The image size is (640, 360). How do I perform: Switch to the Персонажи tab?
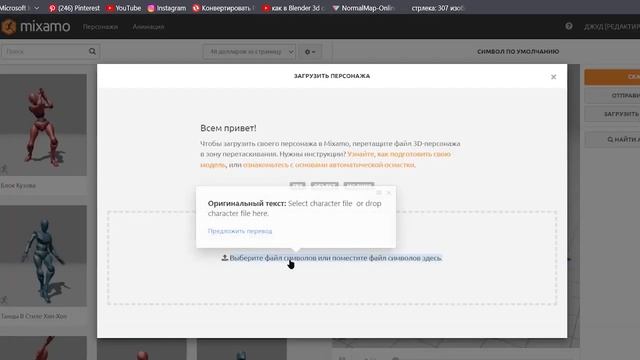pyautogui.click(x=100, y=27)
